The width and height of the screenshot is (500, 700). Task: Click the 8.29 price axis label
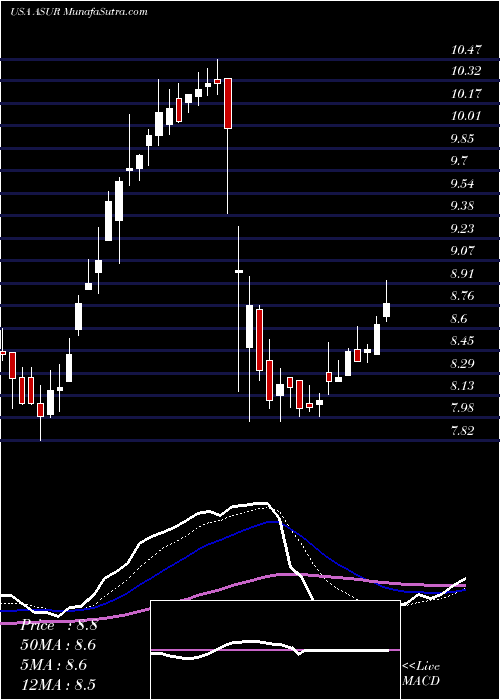click(463, 363)
